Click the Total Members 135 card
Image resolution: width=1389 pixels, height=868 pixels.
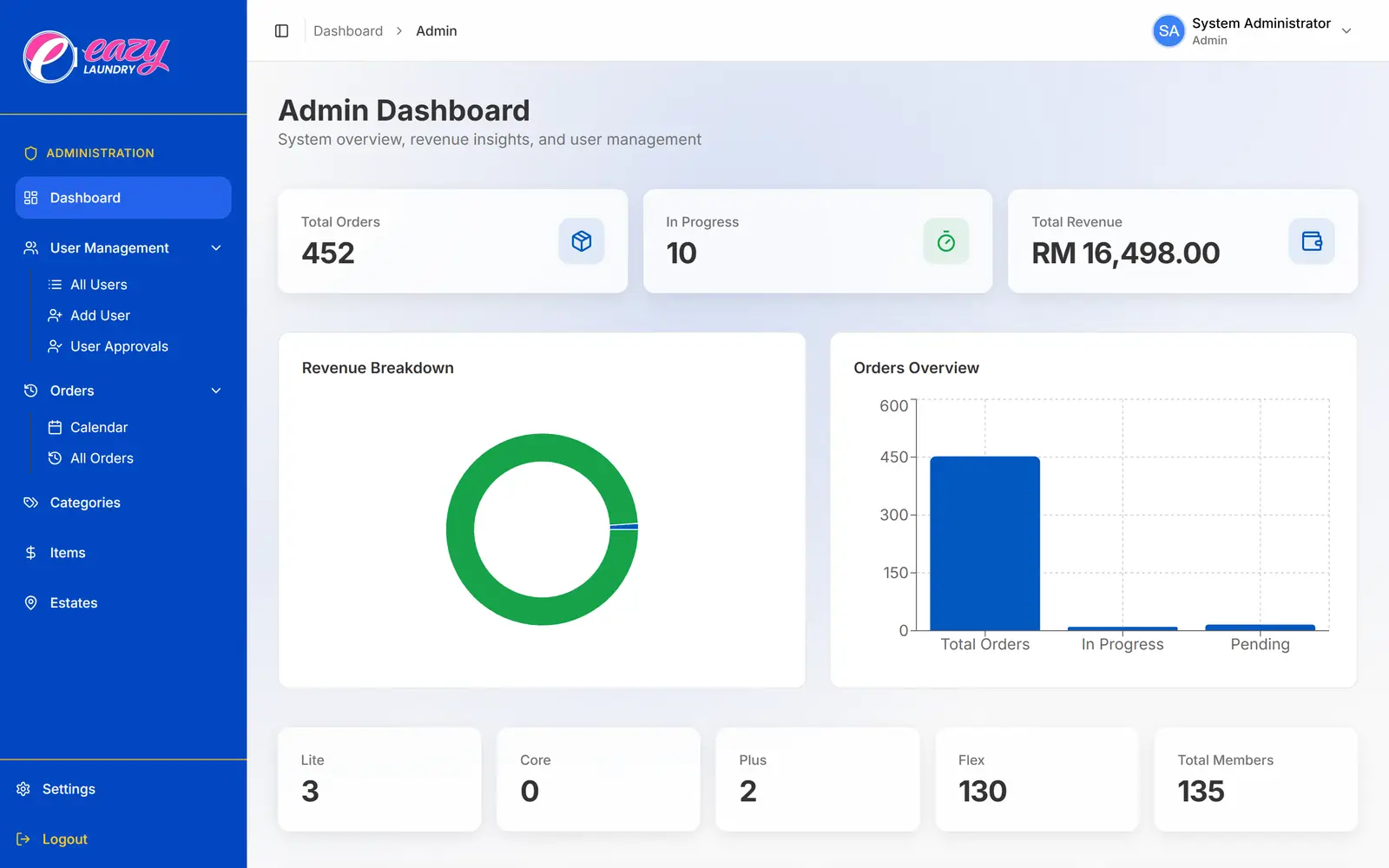click(x=1256, y=779)
